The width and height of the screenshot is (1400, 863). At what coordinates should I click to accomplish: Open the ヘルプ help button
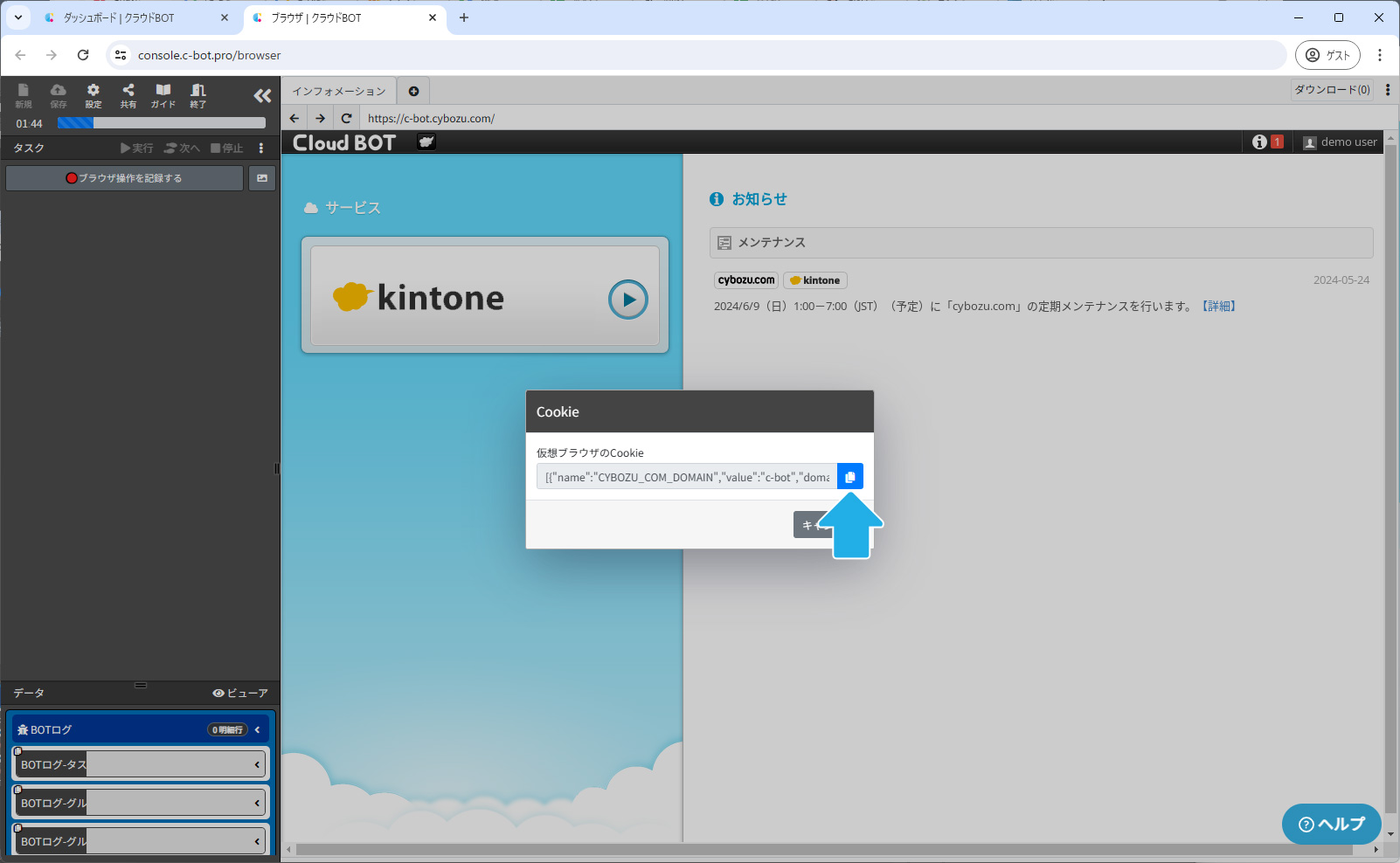[x=1332, y=824]
